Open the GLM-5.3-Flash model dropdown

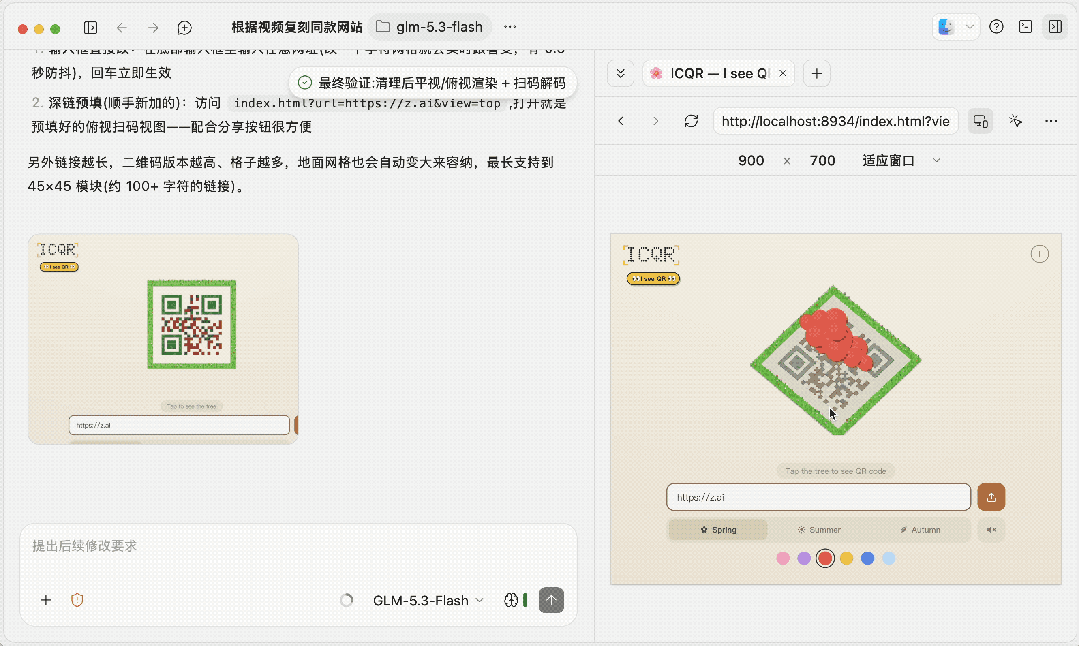(x=427, y=601)
